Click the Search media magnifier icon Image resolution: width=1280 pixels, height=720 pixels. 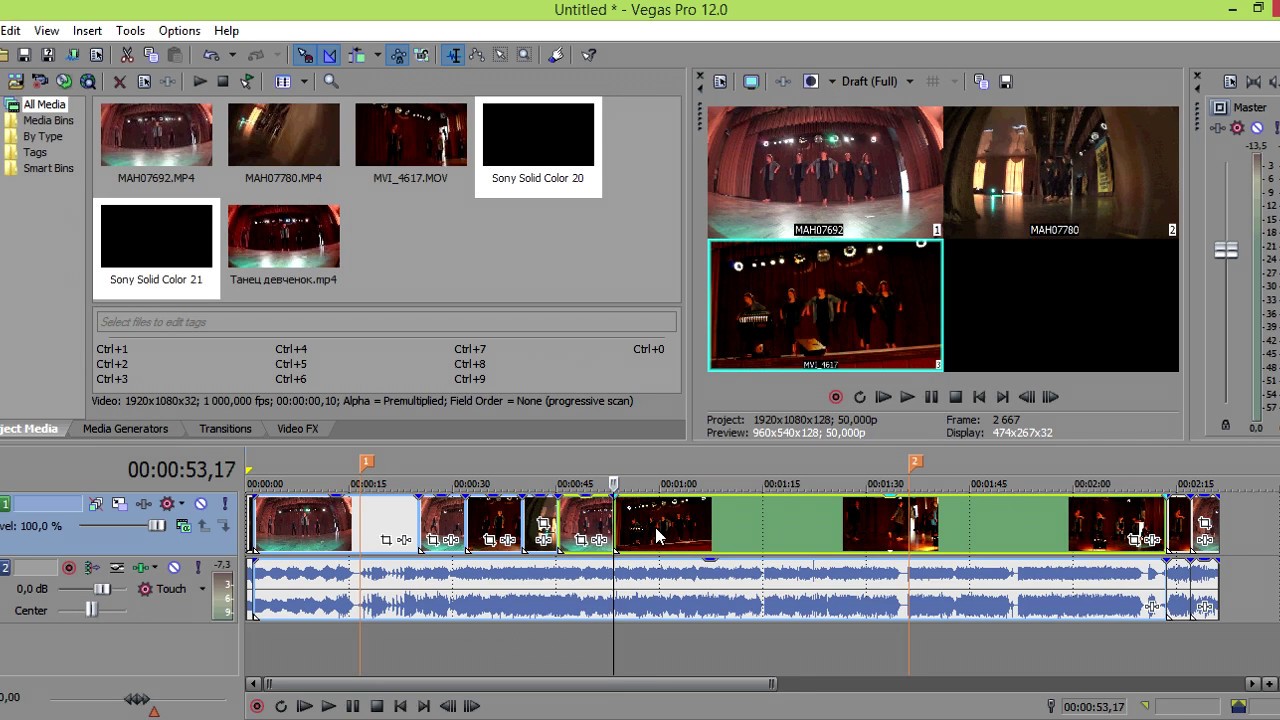pos(331,81)
